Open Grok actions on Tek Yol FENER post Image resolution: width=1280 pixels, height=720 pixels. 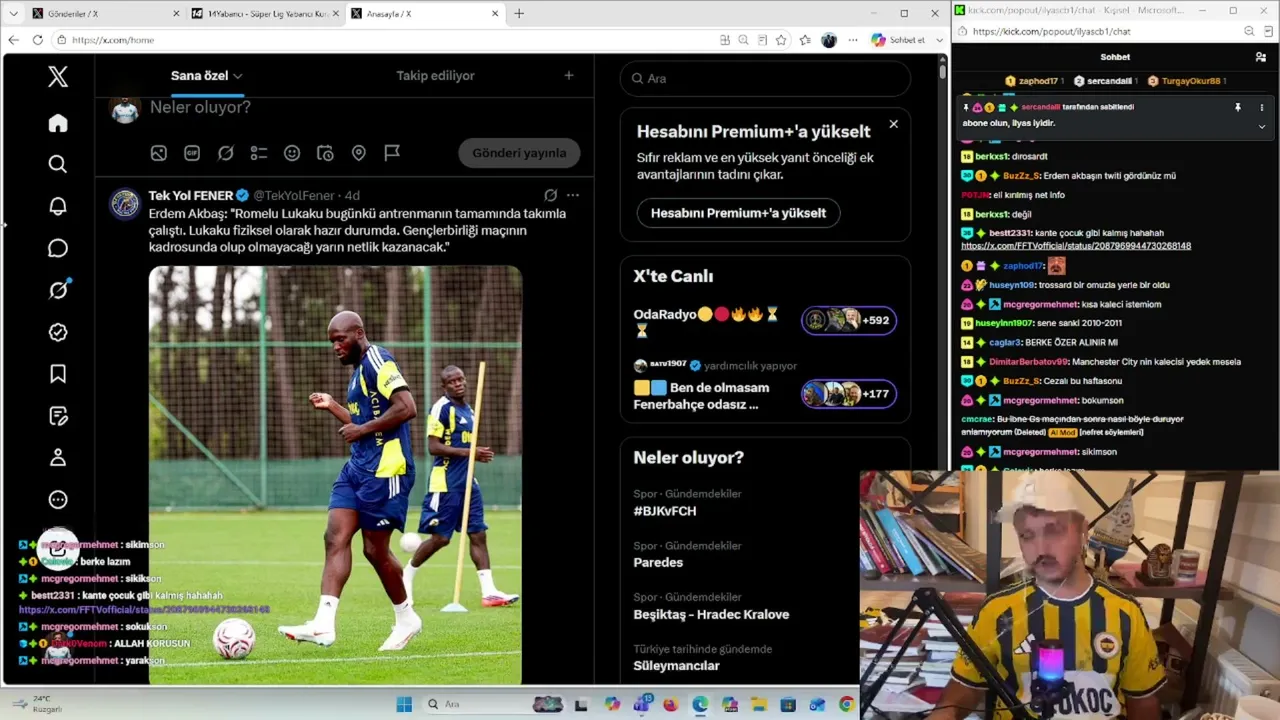click(551, 195)
